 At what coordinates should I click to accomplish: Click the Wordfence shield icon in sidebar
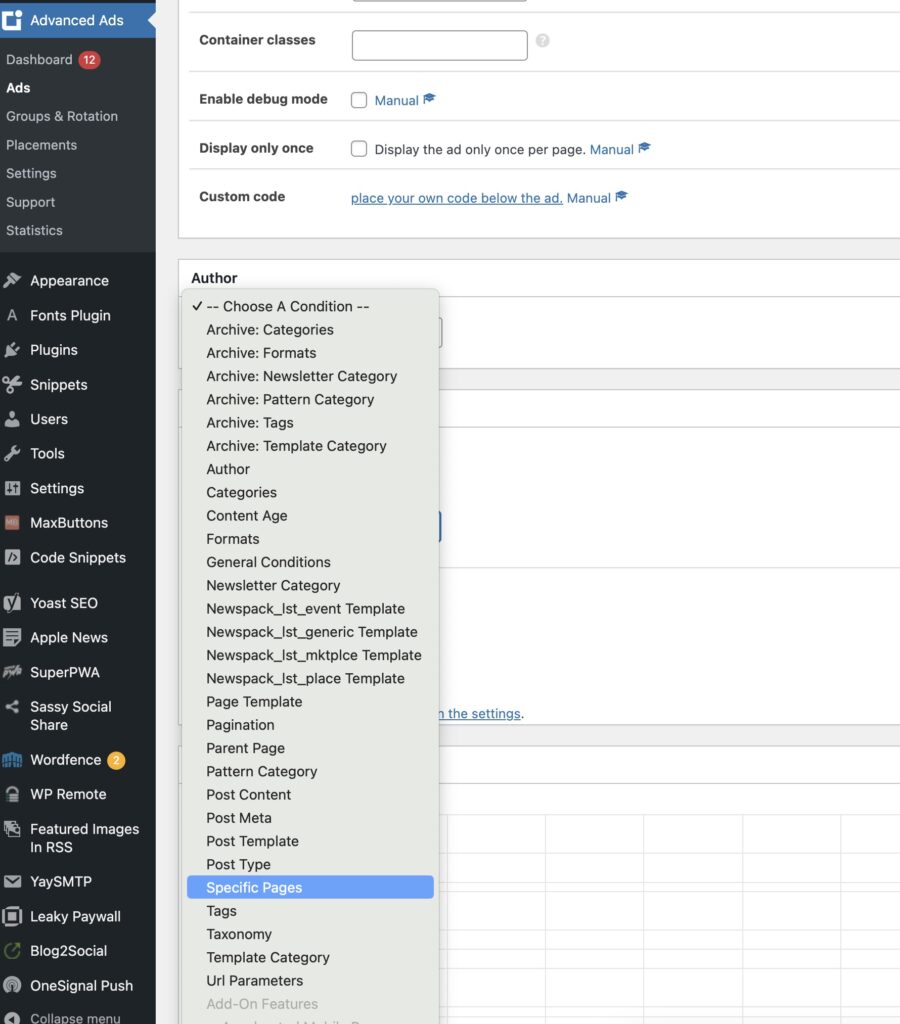coord(12,760)
